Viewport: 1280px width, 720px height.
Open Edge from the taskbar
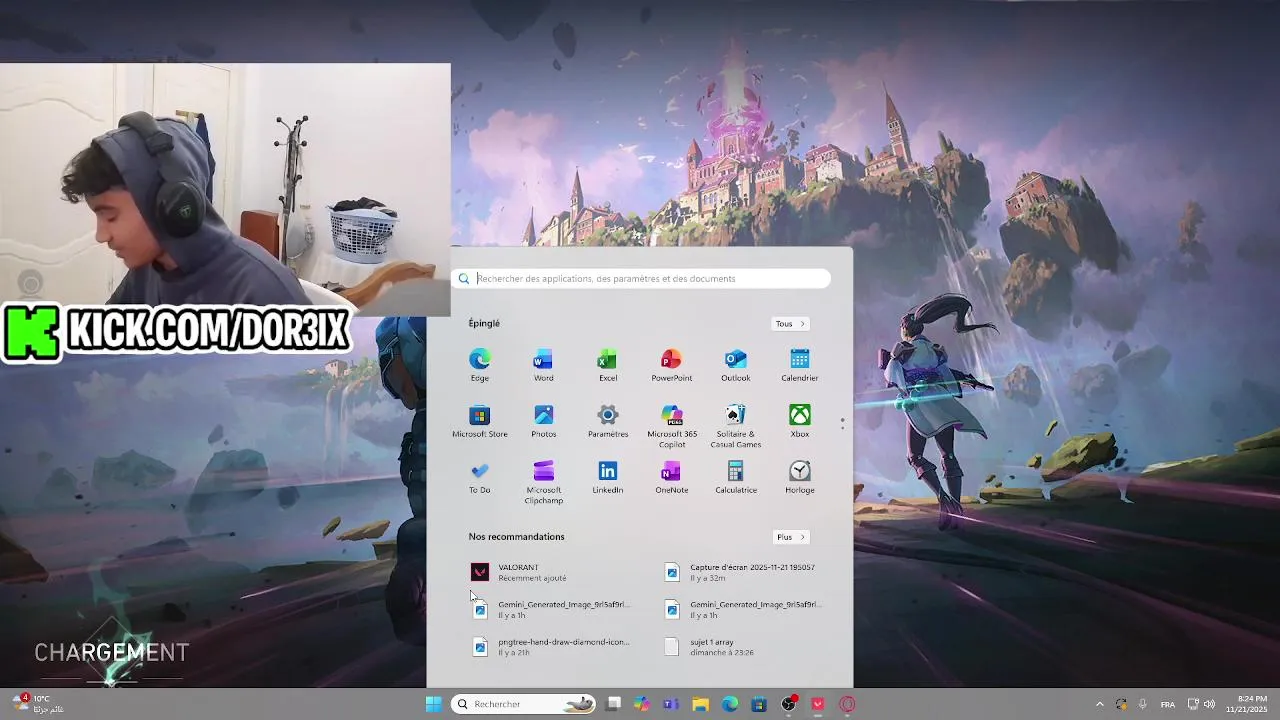(x=731, y=704)
